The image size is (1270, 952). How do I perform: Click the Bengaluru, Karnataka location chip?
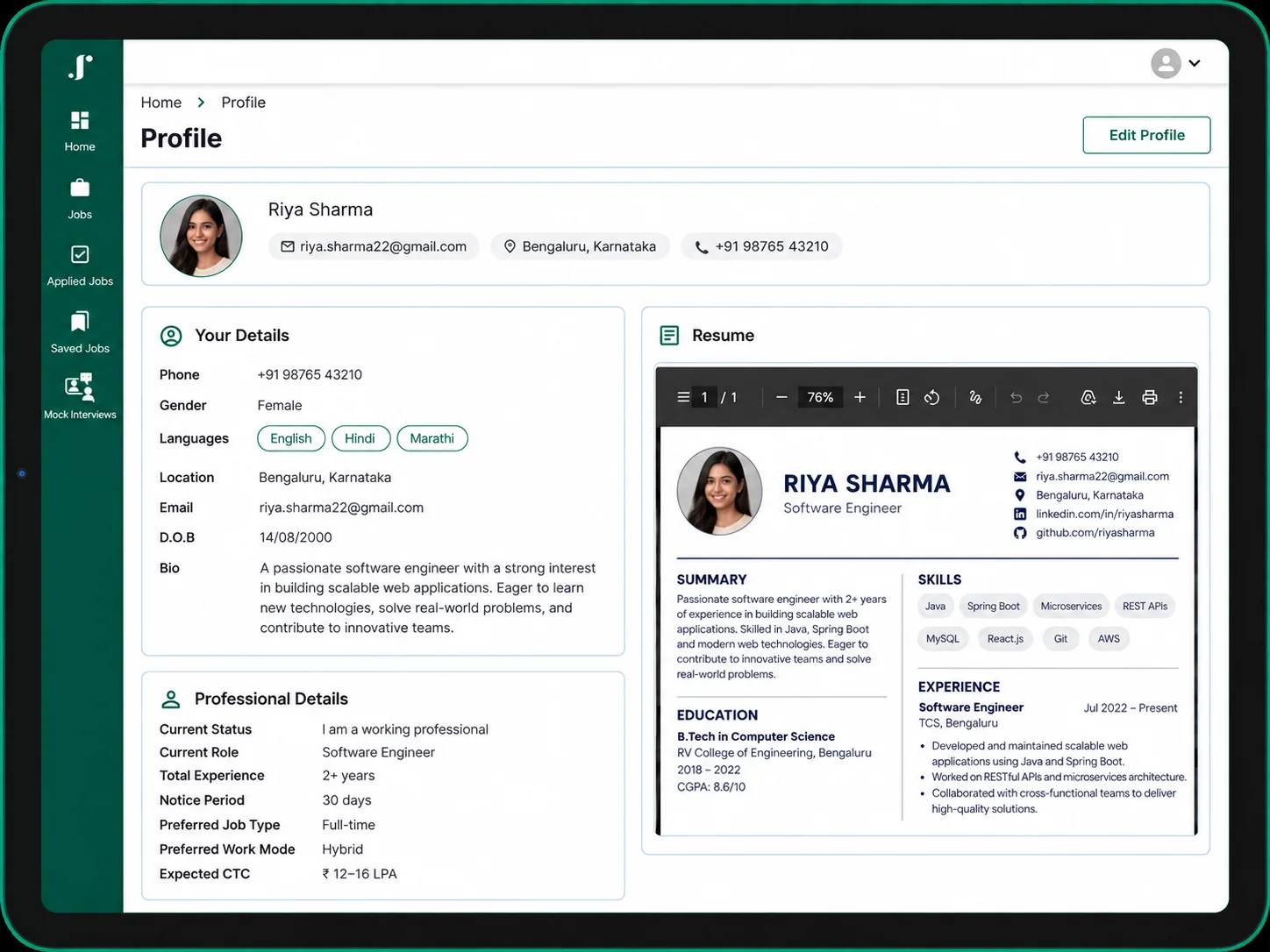pyautogui.click(x=580, y=246)
